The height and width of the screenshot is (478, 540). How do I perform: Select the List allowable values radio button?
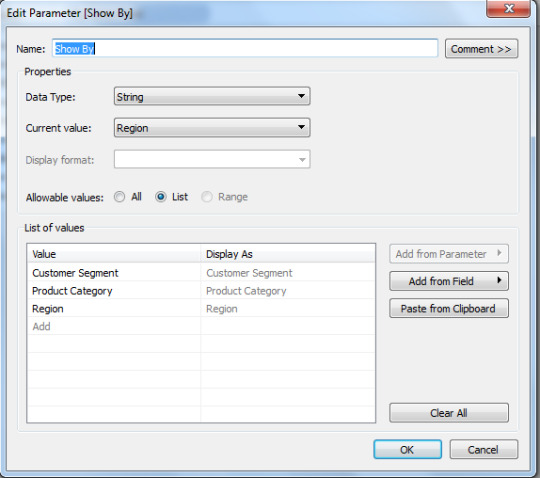click(160, 197)
